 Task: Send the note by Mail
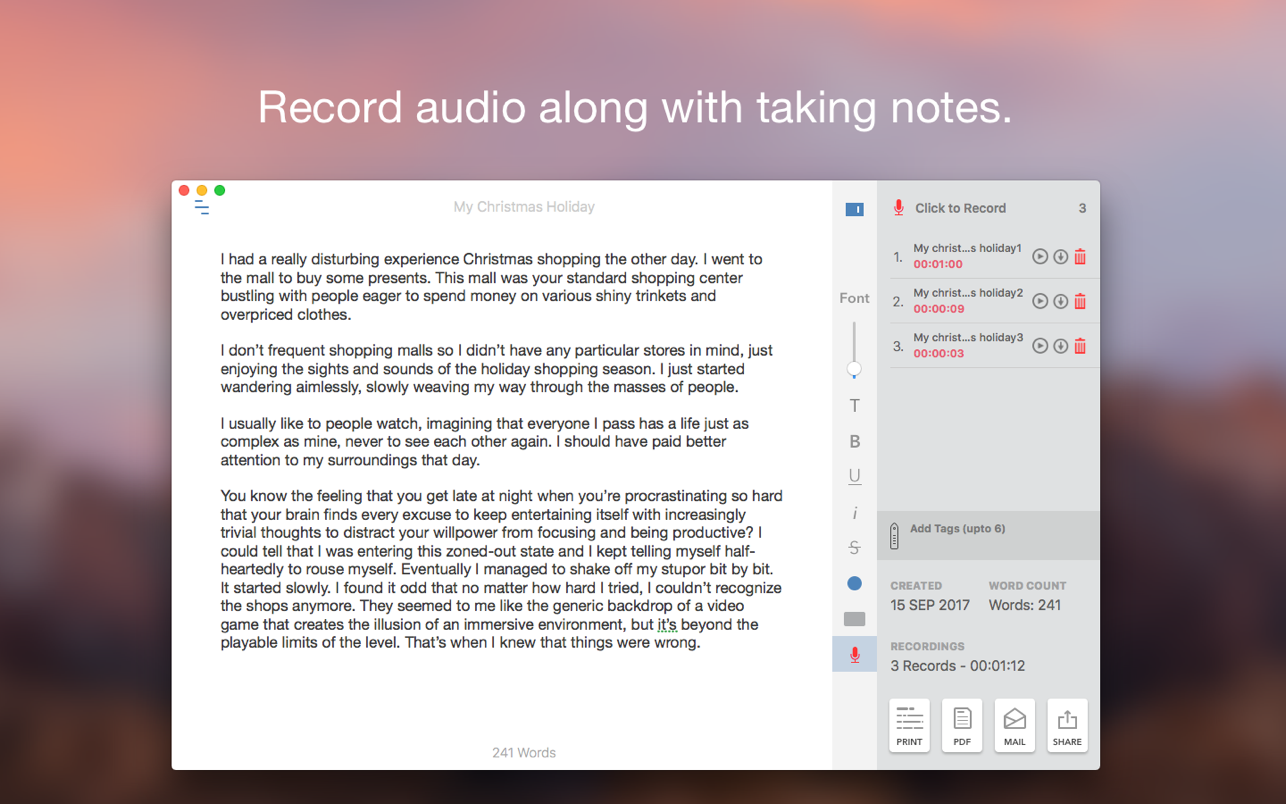[x=1014, y=725]
